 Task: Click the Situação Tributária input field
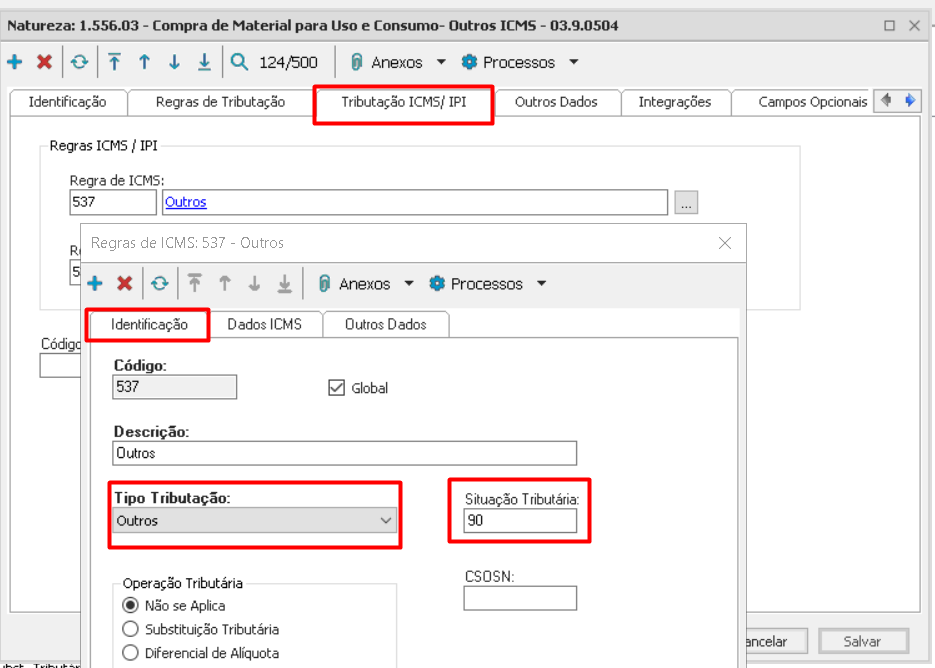(520, 521)
